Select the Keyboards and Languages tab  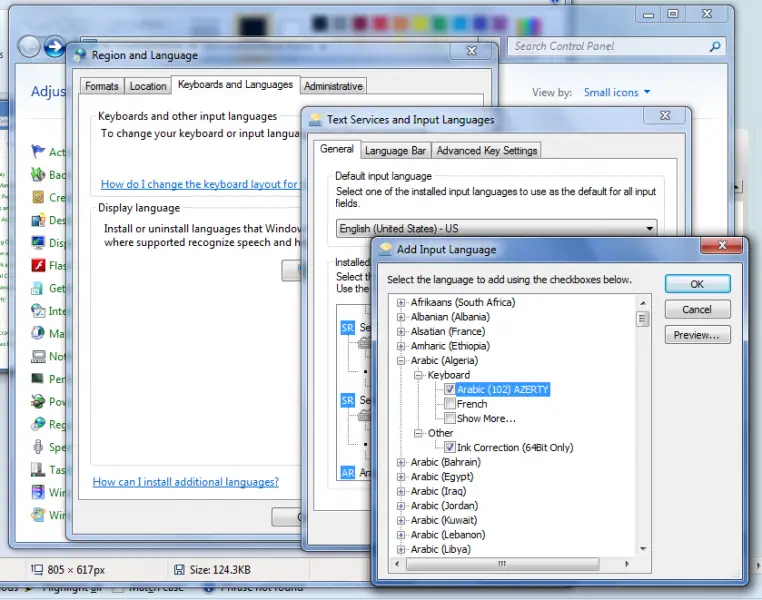235,85
